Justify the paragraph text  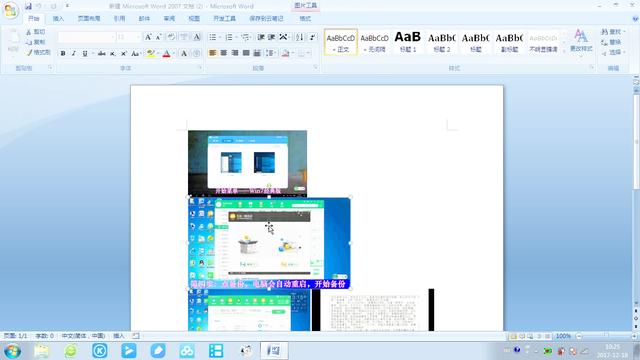pyautogui.click(x=246, y=53)
